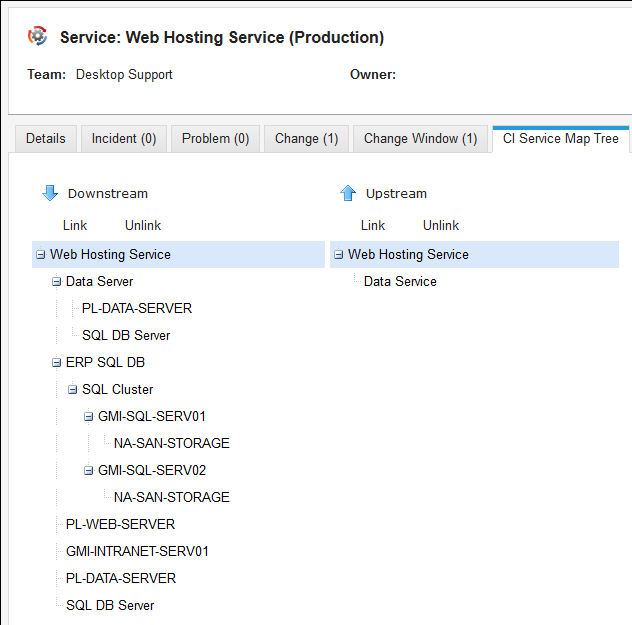Collapse the Downstream Web Hosting Service node
This screenshot has height=625, width=632.
41,255
